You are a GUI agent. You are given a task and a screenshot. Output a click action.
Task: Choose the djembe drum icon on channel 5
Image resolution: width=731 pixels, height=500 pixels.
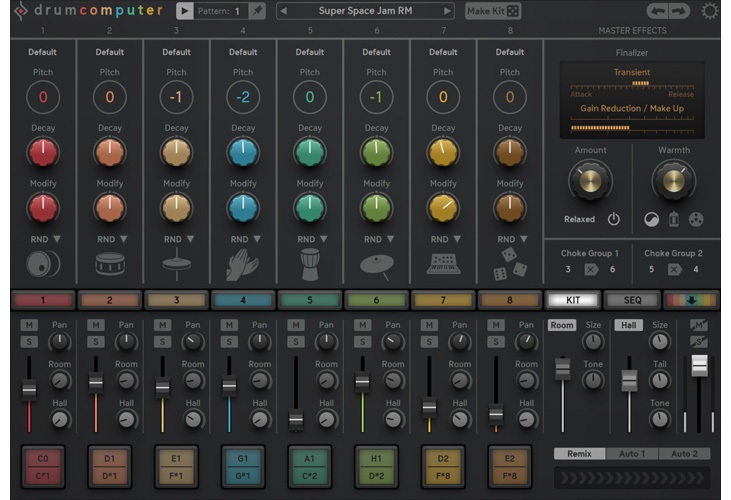pos(309,264)
